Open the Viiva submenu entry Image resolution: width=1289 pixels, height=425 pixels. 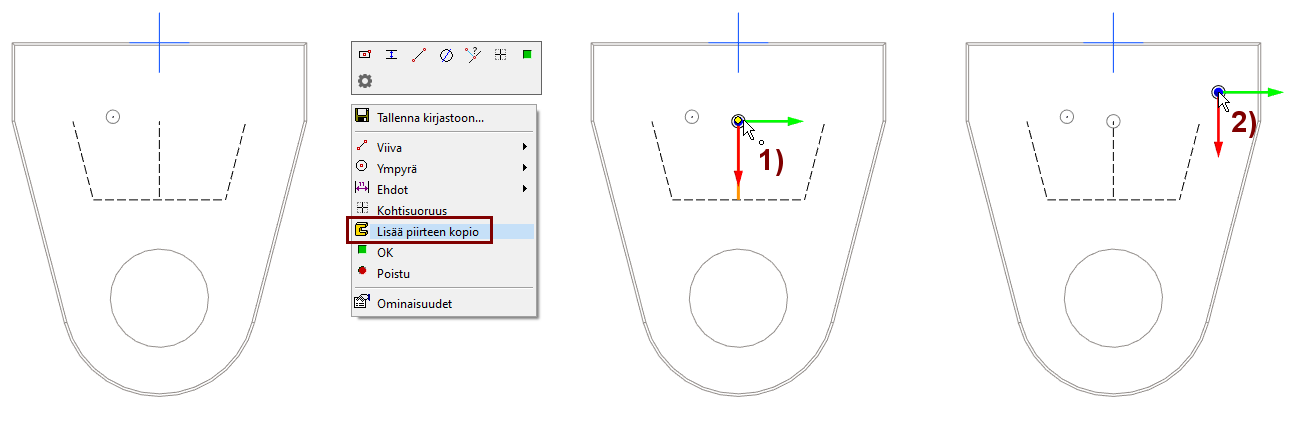[x=444, y=147]
